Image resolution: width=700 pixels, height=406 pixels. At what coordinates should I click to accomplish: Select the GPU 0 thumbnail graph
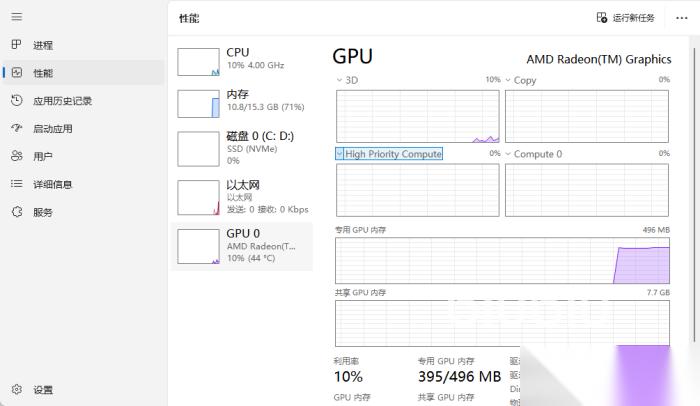pyautogui.click(x=198, y=246)
